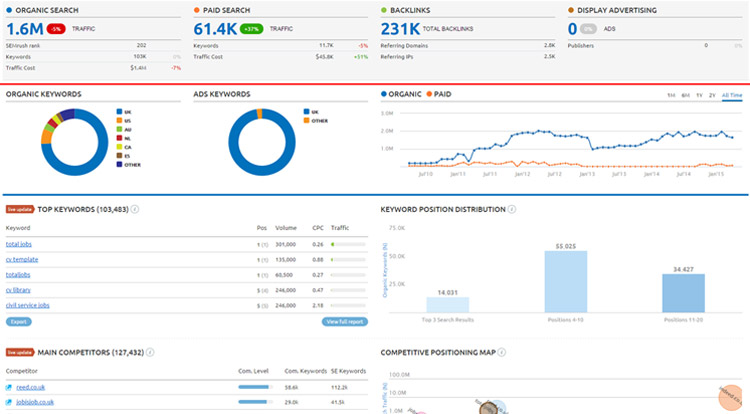Click the Positions 4-10 bar in distribution chart
This screenshot has height=414, width=750.
[565, 281]
